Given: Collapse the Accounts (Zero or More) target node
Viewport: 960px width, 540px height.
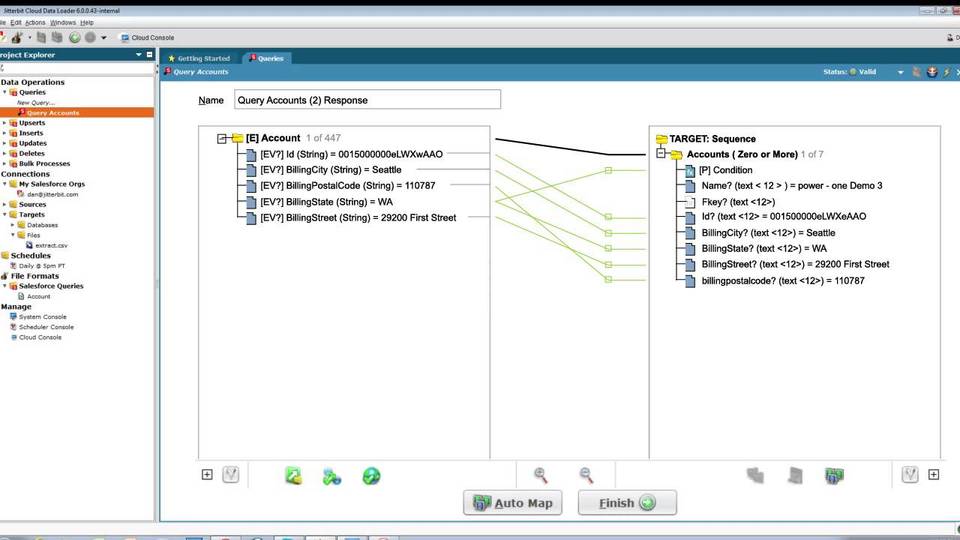Looking at the screenshot, I should tap(661, 155).
